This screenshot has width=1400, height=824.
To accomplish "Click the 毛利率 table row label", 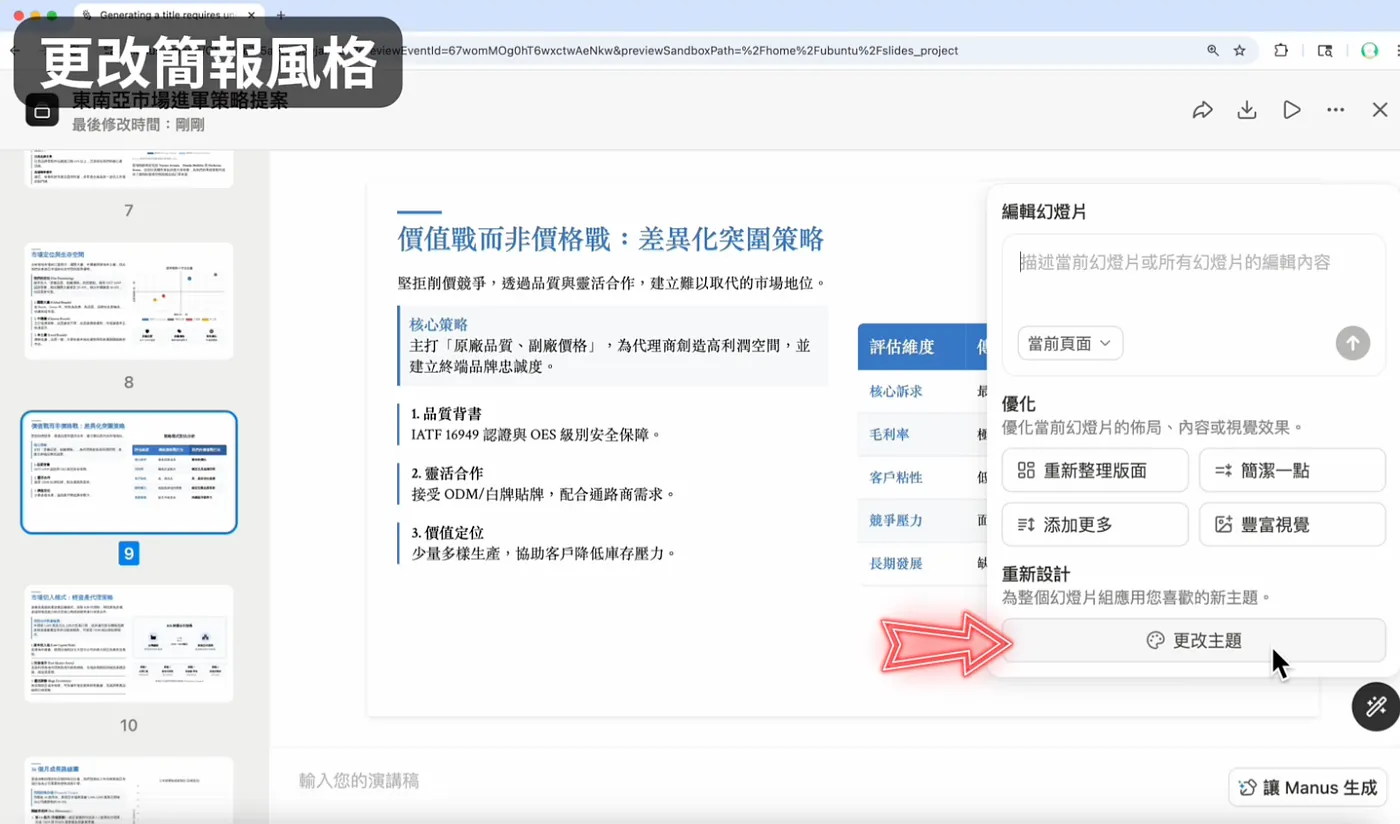I will tap(890, 435).
